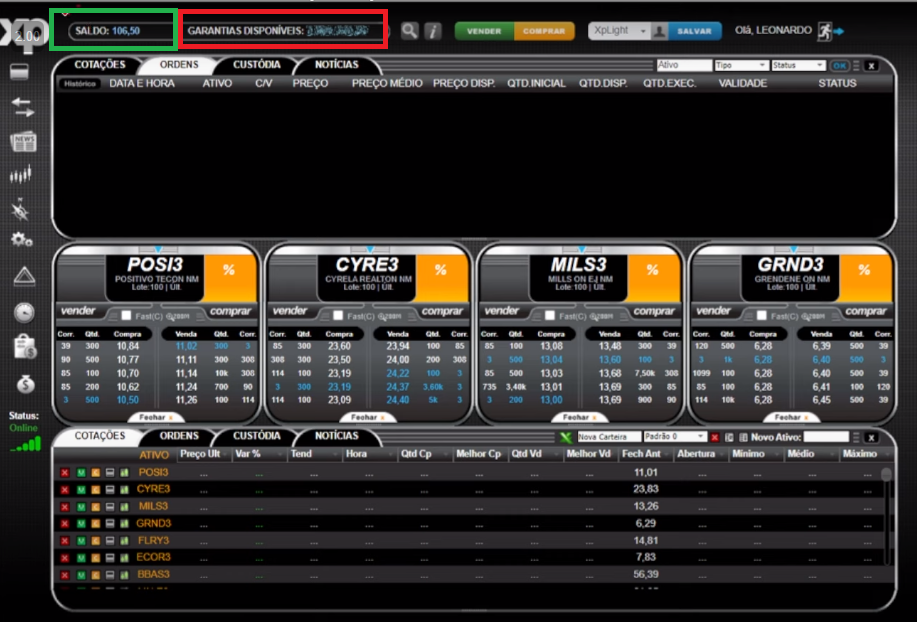This screenshot has height=622, width=917.
Task: Click the clock icon in left sidebar
Action: 24,312
